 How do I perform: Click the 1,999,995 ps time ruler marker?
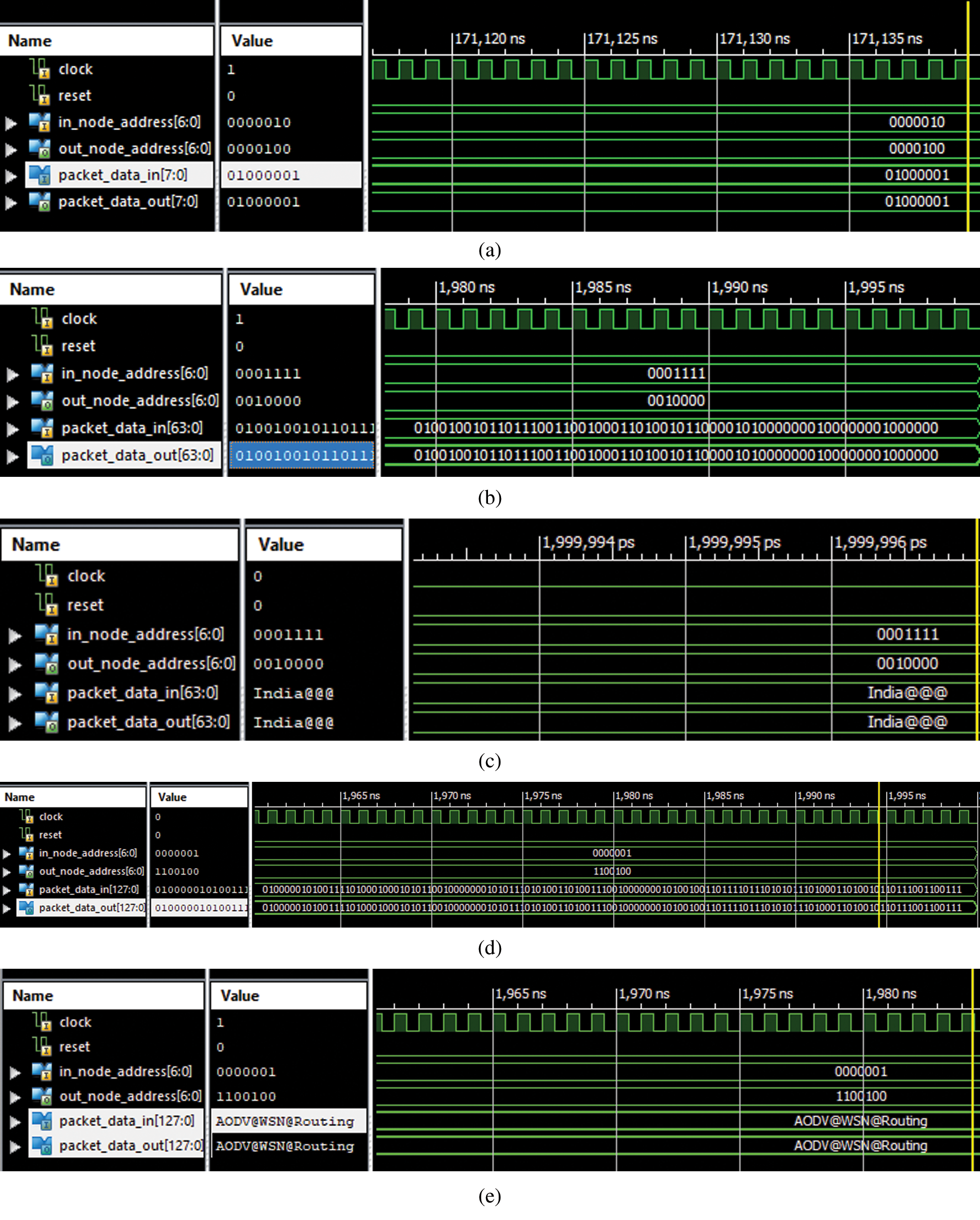(734, 543)
